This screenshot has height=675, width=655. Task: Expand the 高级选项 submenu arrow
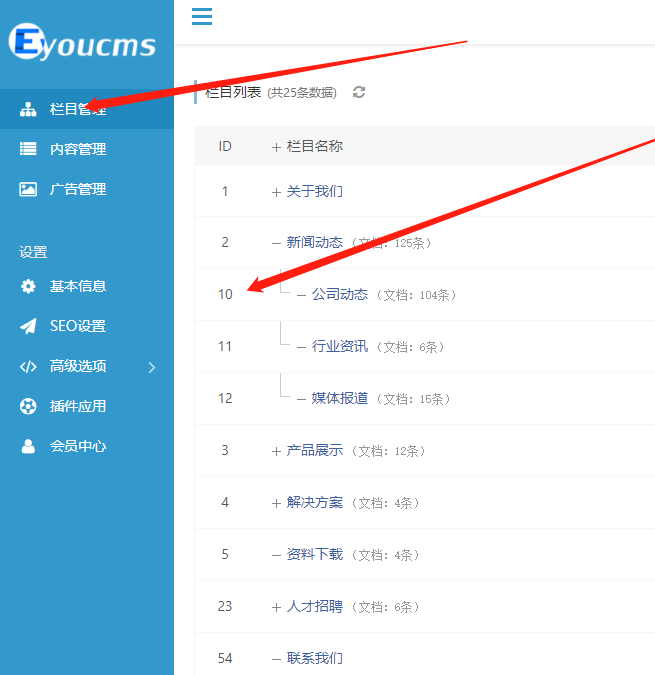click(152, 367)
